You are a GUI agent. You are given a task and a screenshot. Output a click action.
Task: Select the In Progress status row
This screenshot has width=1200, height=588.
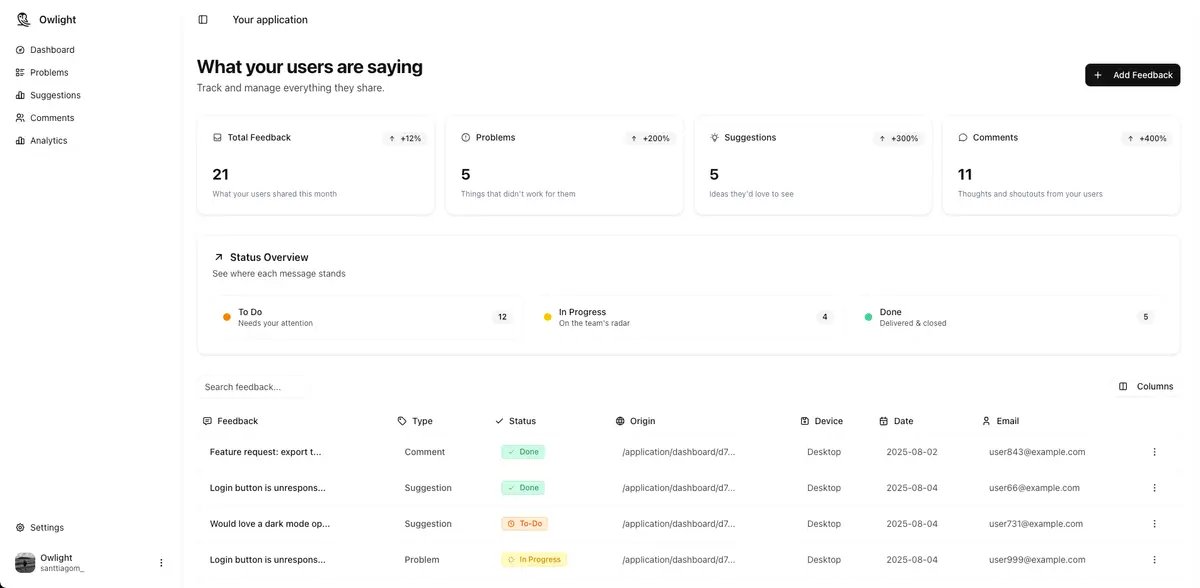[689, 317]
